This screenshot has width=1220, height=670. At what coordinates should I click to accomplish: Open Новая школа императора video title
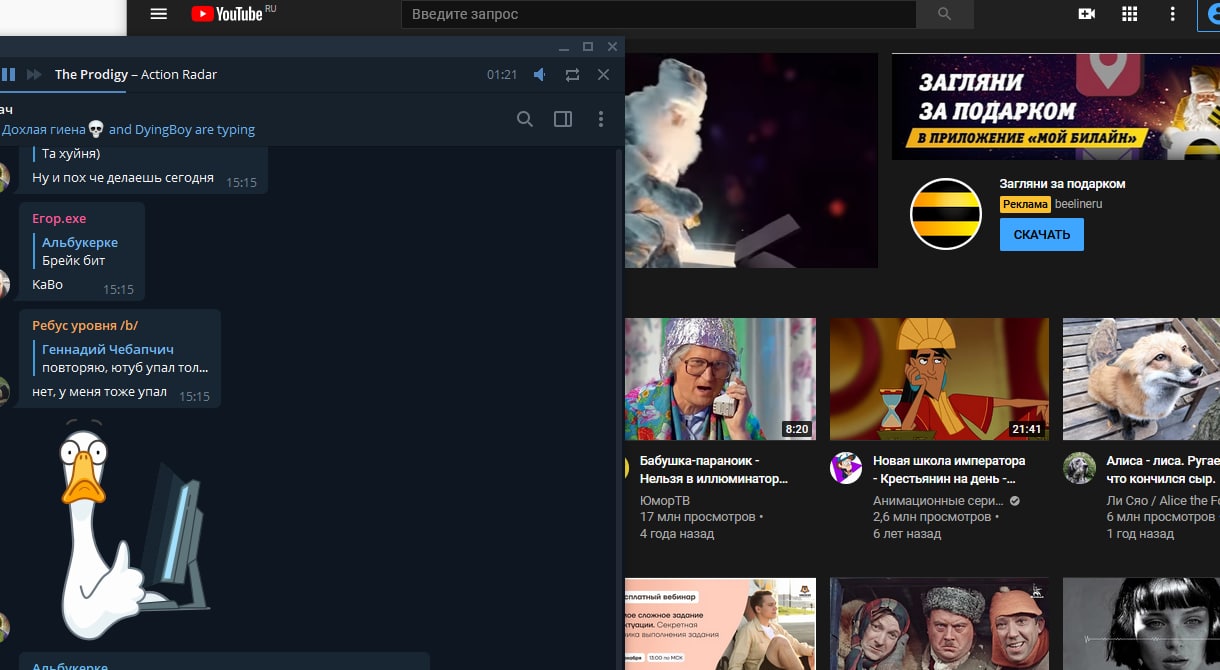click(949, 470)
